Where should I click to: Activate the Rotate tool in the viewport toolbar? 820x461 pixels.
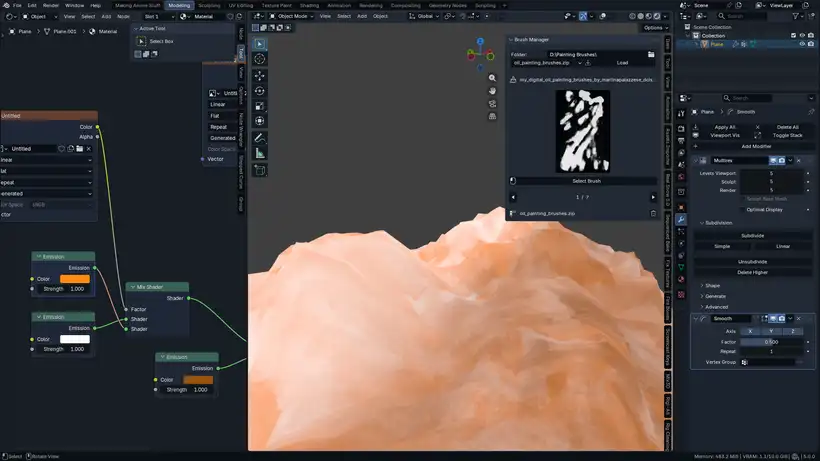[x=260, y=90]
